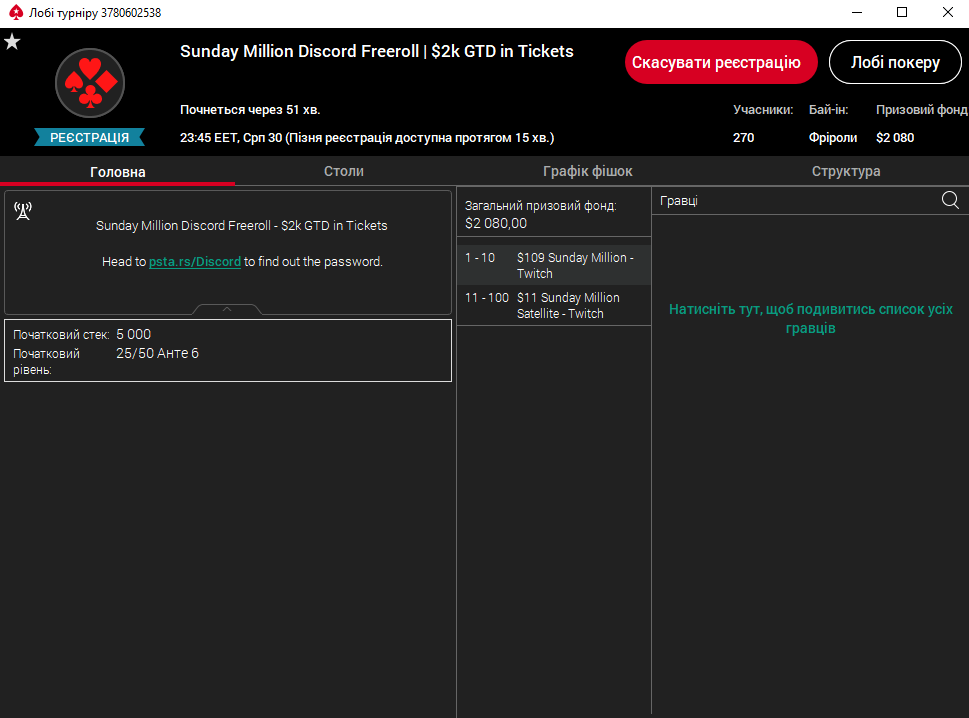Image resolution: width=969 pixels, height=718 pixels.
Task: Minimize the tournament lobby window
Action: point(857,12)
